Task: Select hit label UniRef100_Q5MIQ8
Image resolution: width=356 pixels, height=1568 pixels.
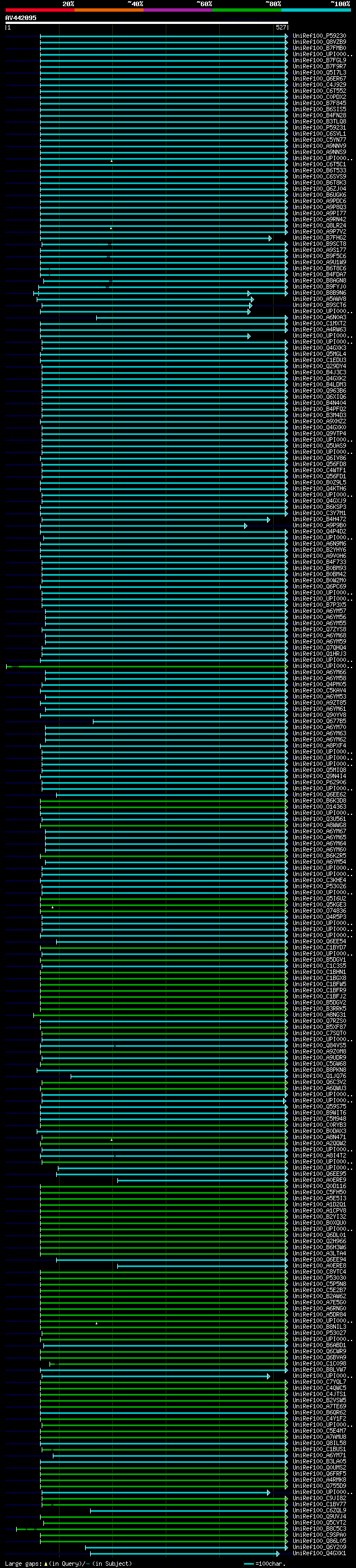Action: 319,770
